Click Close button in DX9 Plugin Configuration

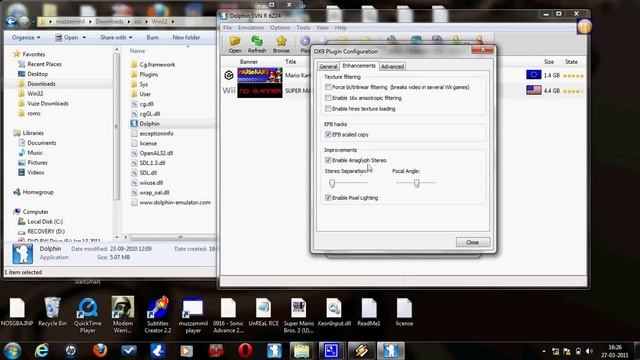click(473, 242)
